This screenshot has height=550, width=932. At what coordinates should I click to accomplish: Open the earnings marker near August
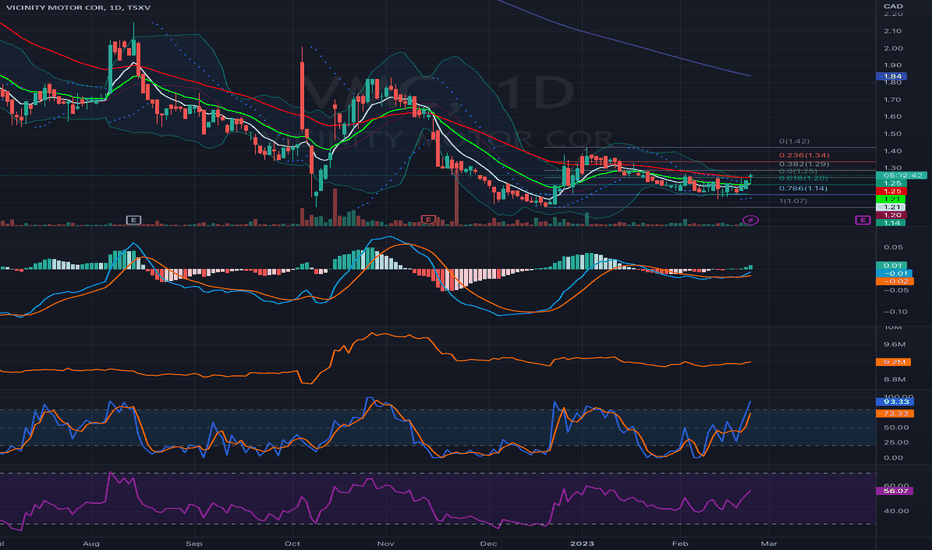click(134, 220)
